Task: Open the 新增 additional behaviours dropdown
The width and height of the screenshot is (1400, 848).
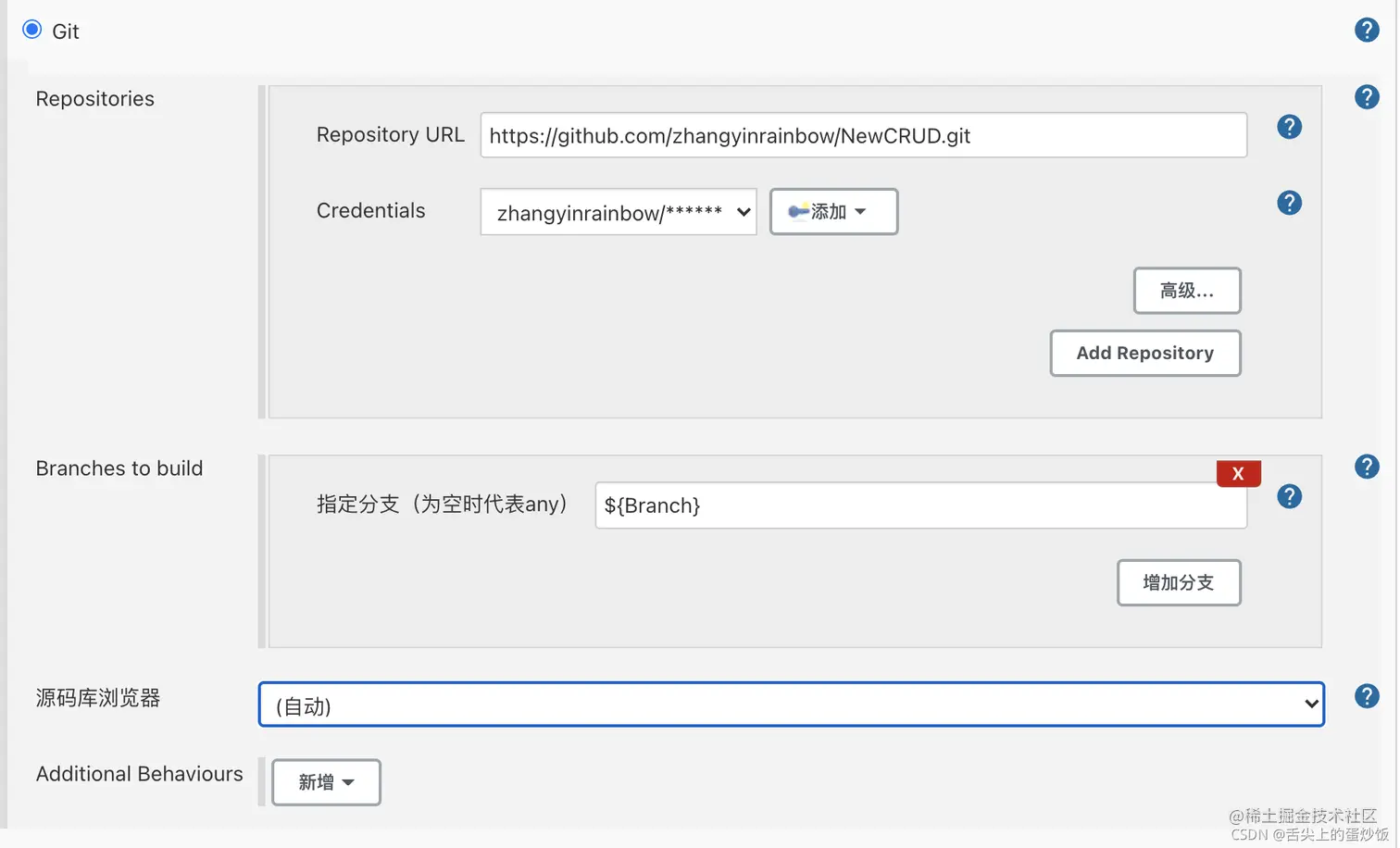Action: pos(326,782)
